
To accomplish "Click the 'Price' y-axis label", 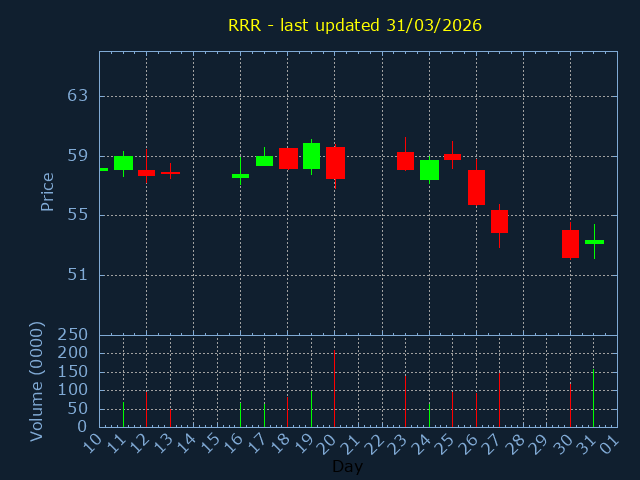I will [x=47, y=191].
